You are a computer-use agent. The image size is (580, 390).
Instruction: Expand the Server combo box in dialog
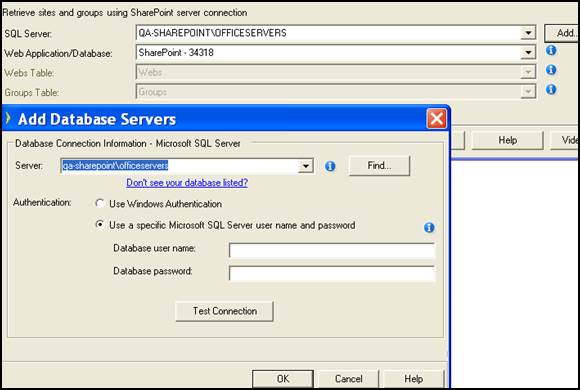(x=306, y=166)
